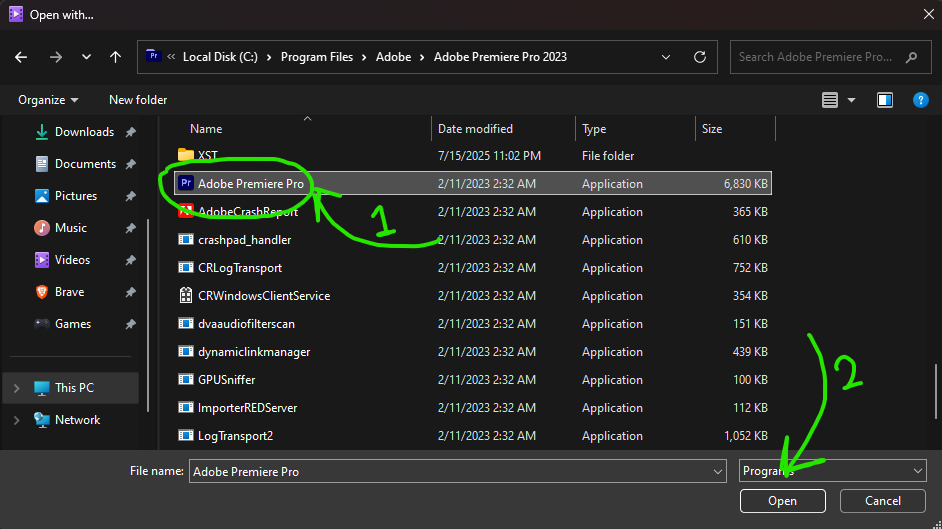Select the CRWindowsClientService file icon
Viewport: 942px width, 529px height.
[x=186, y=295]
